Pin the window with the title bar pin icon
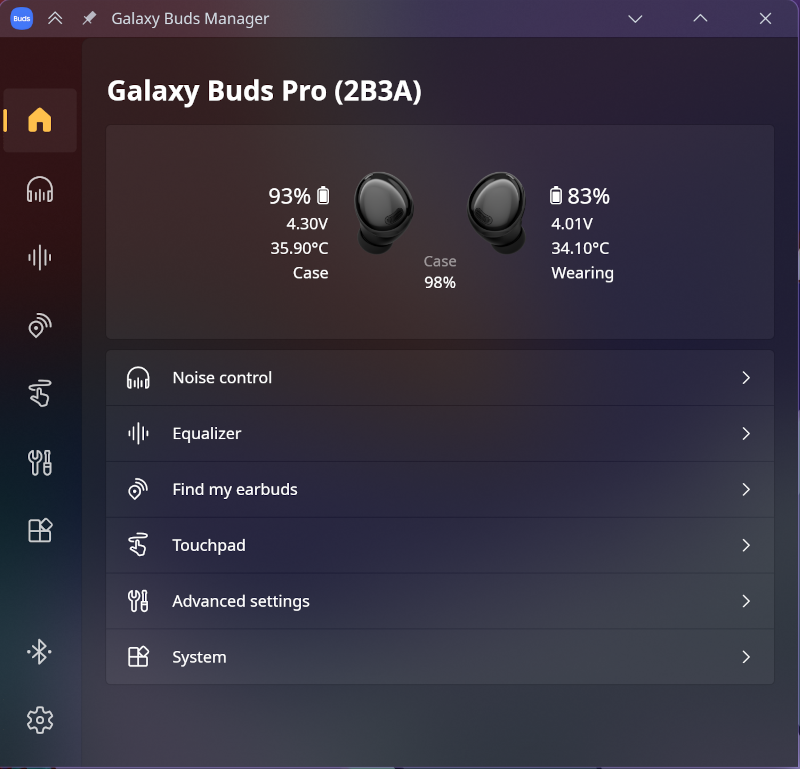Screen dimensions: 800x769 tap(89, 19)
